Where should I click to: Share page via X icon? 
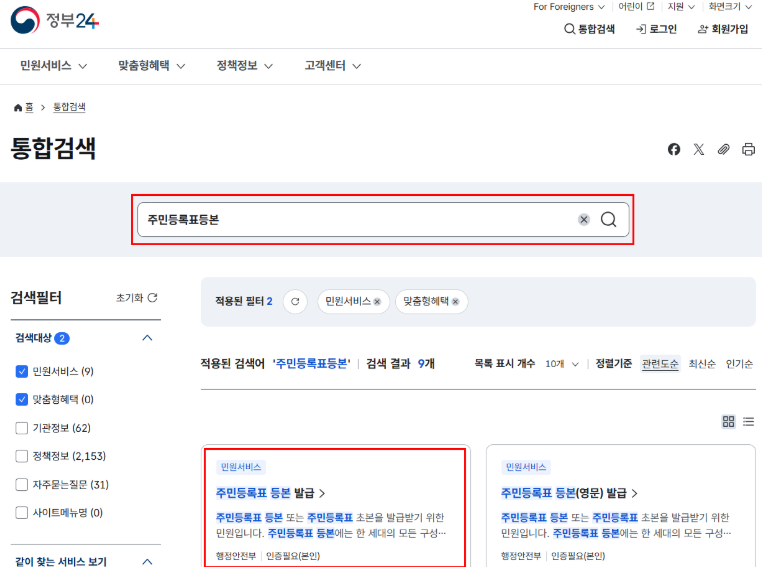pyautogui.click(x=699, y=149)
